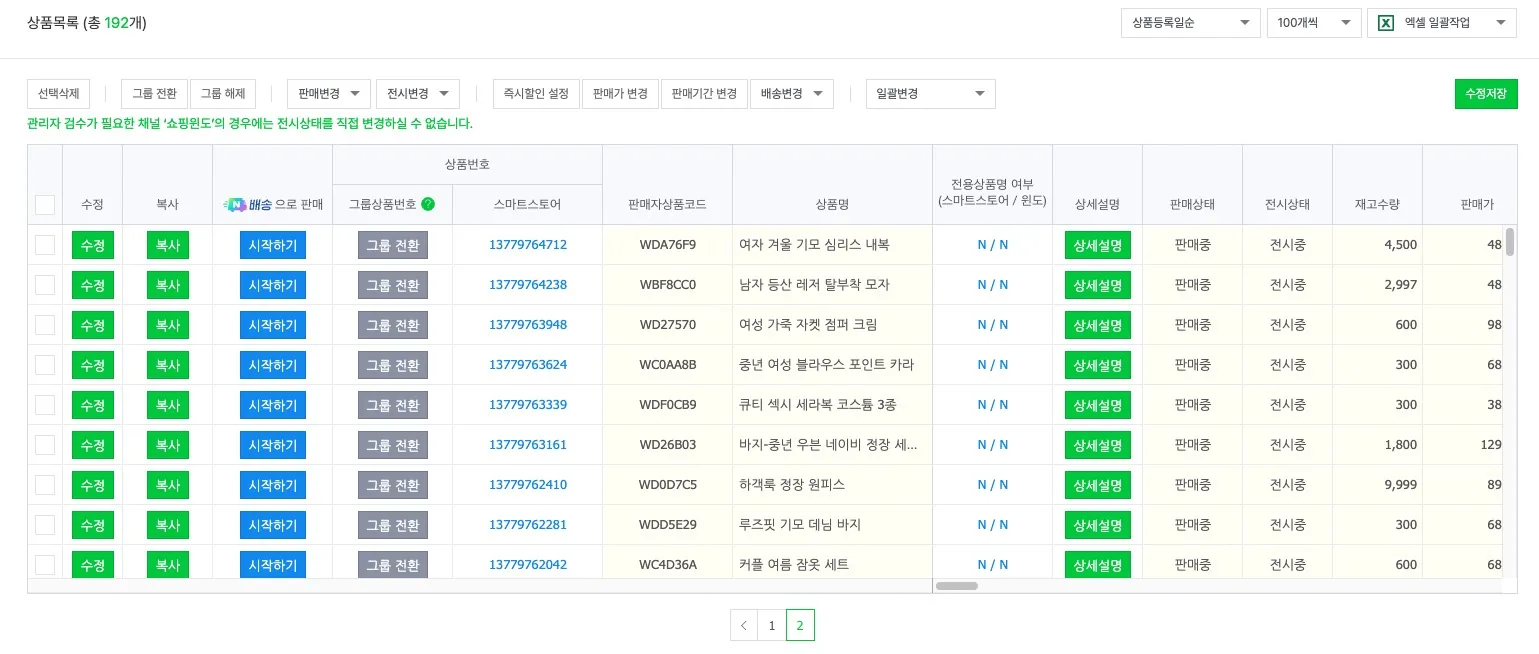Open product link 13779762410
The height and width of the screenshot is (654, 1539).
point(528,485)
